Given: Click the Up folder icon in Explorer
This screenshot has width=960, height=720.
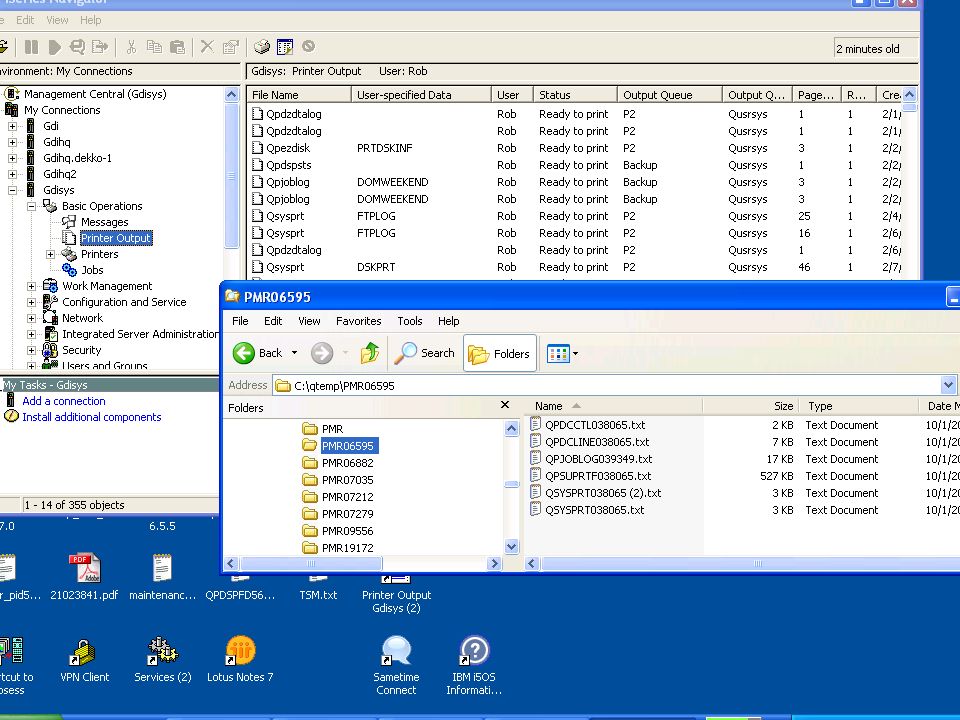Looking at the screenshot, I should click(370, 353).
